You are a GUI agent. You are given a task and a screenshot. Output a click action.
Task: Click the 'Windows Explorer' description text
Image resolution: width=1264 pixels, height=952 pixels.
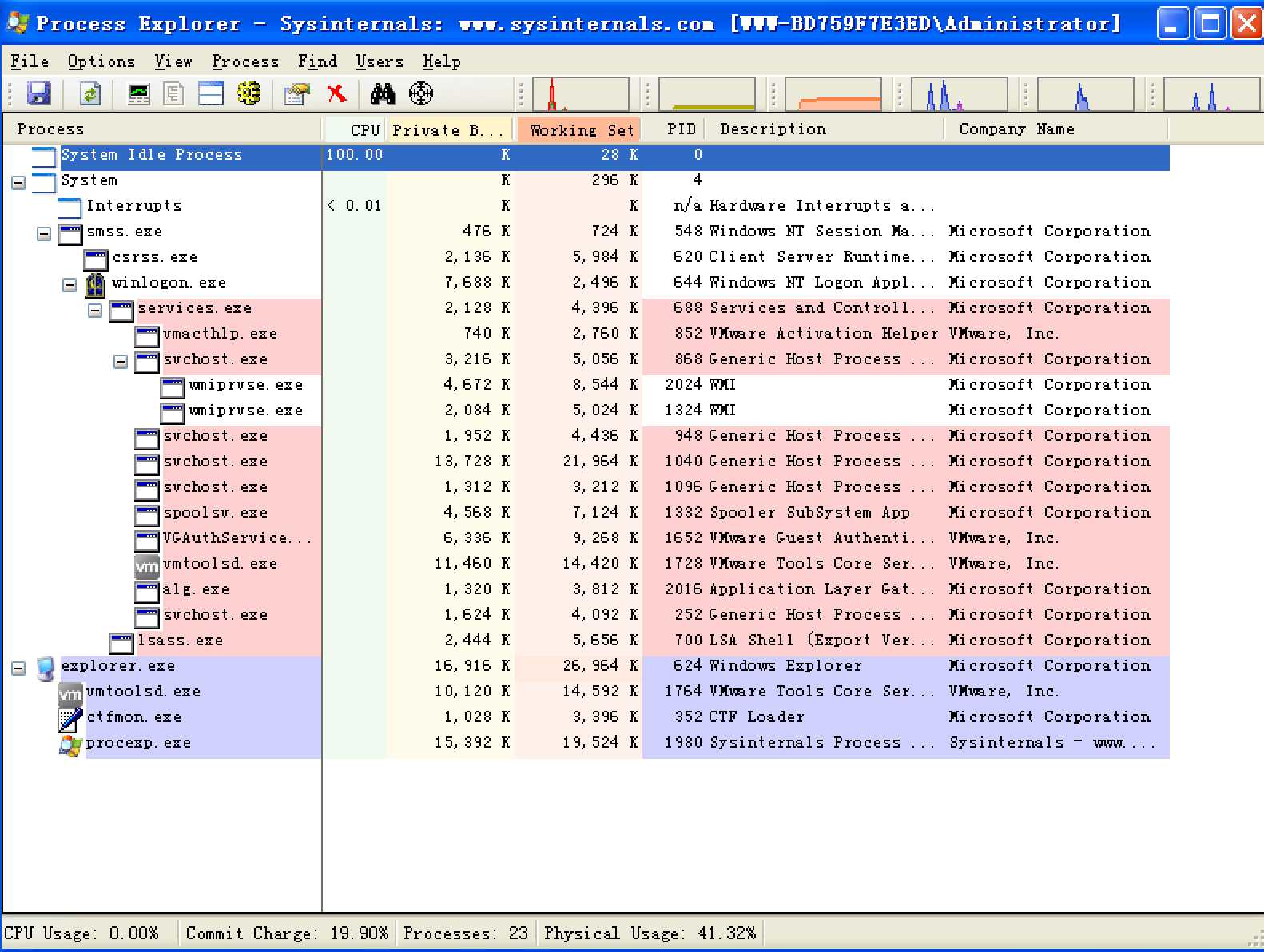[x=785, y=666]
